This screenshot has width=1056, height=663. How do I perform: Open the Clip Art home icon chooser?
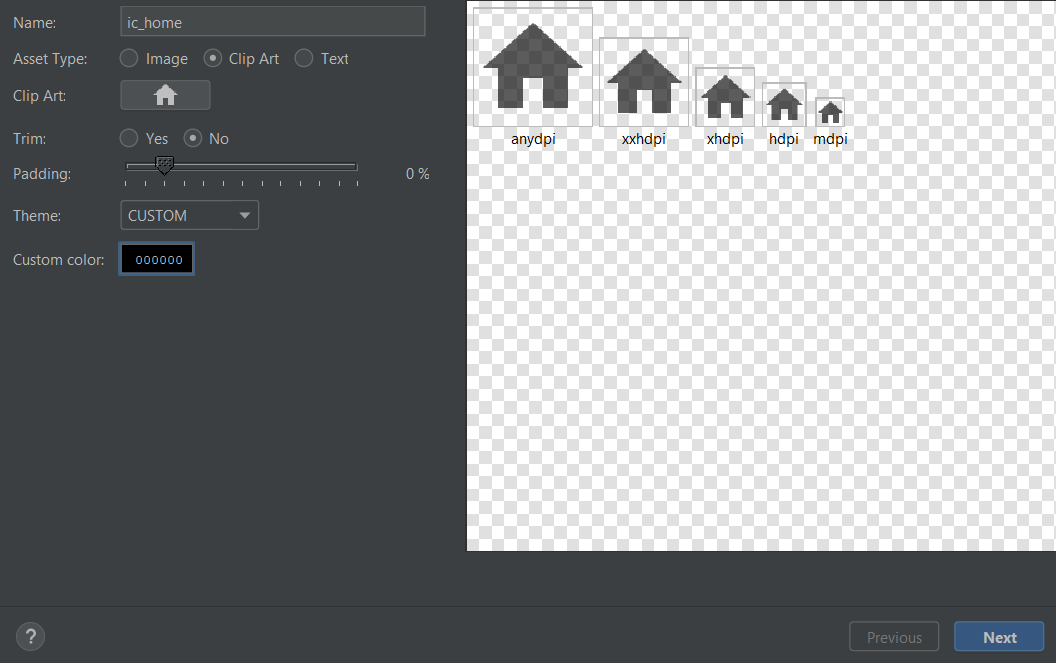165,95
